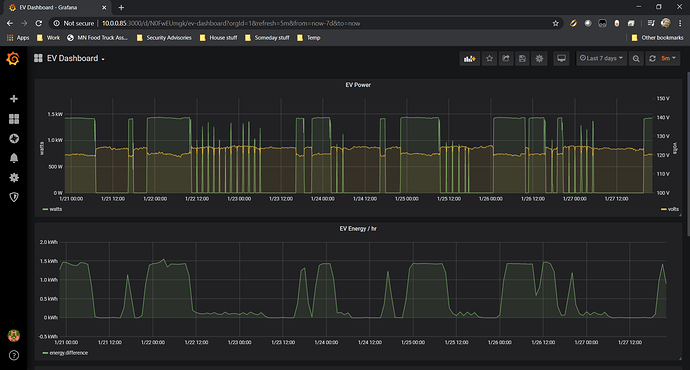Star this dashboard as favorite
The width and height of the screenshot is (690, 370).
pos(489,59)
